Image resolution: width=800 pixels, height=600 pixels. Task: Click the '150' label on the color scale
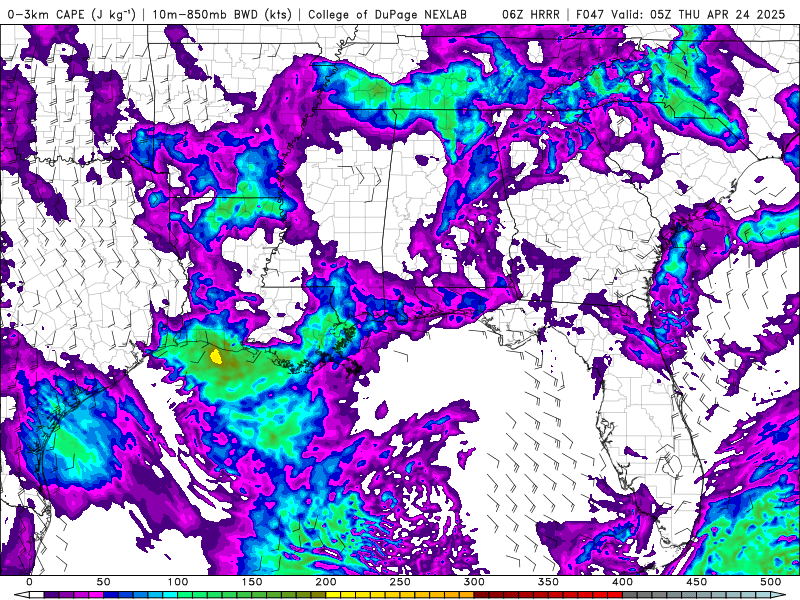pyautogui.click(x=252, y=582)
